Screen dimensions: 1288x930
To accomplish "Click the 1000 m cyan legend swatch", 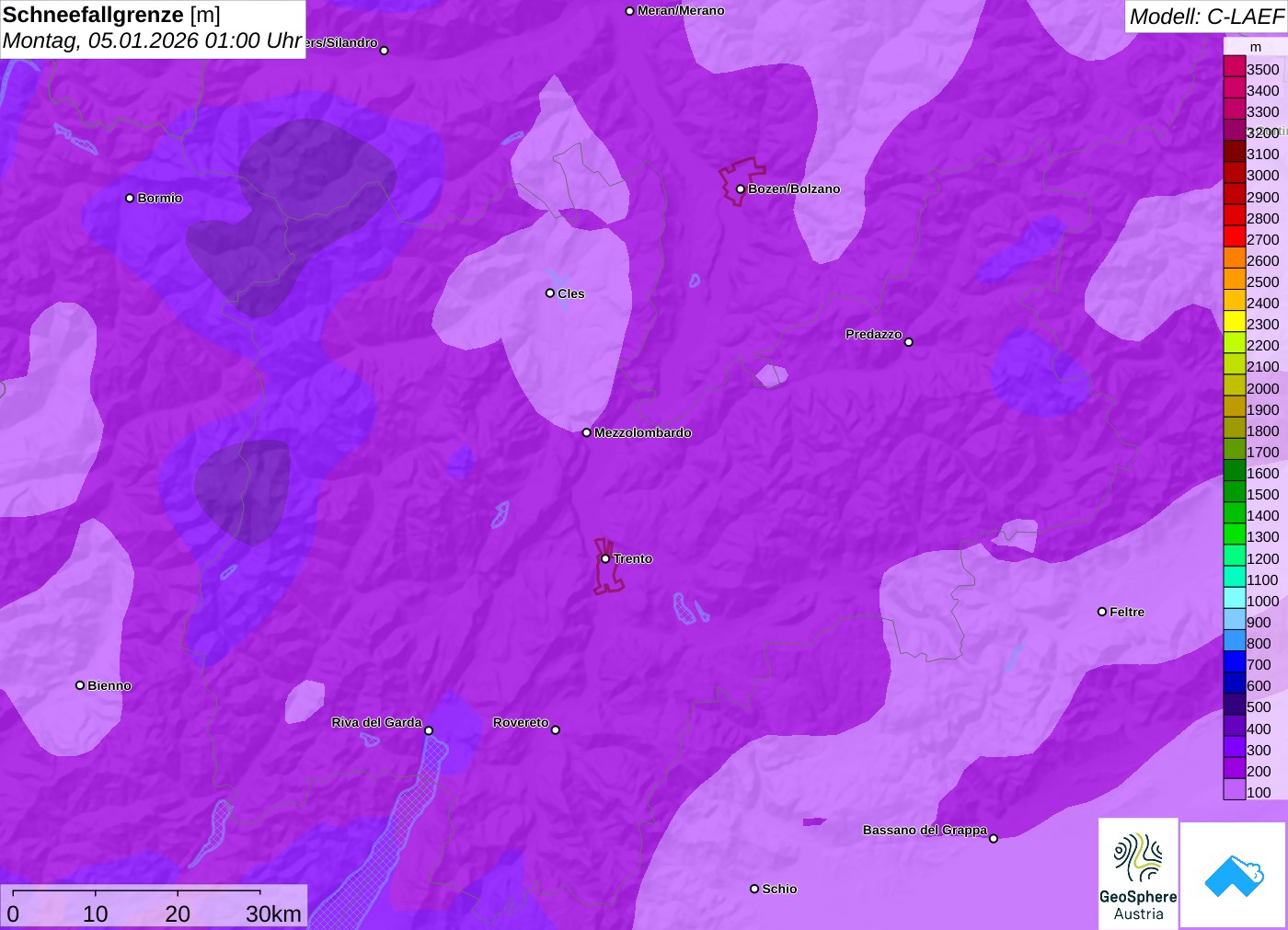I will [1235, 598].
